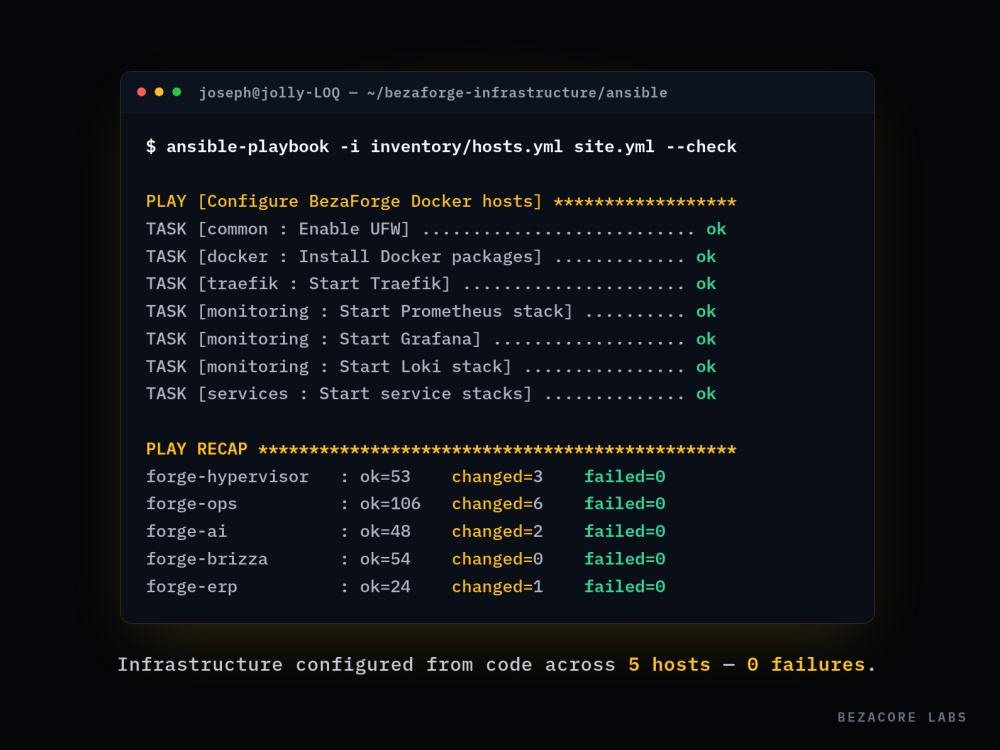This screenshot has width=1000, height=750.
Task: Select the terminal title path text joseph@jolly-LOQ
Action: tap(270, 93)
